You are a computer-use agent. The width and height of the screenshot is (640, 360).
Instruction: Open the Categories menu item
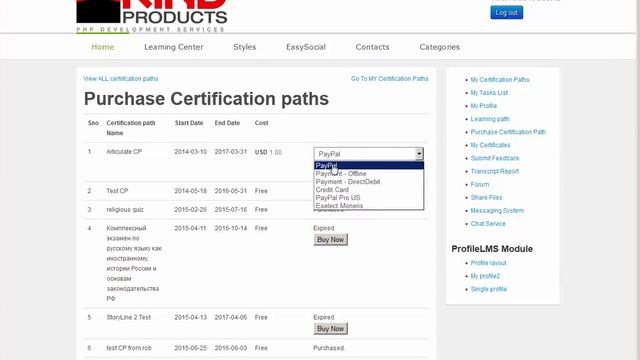coord(440,47)
